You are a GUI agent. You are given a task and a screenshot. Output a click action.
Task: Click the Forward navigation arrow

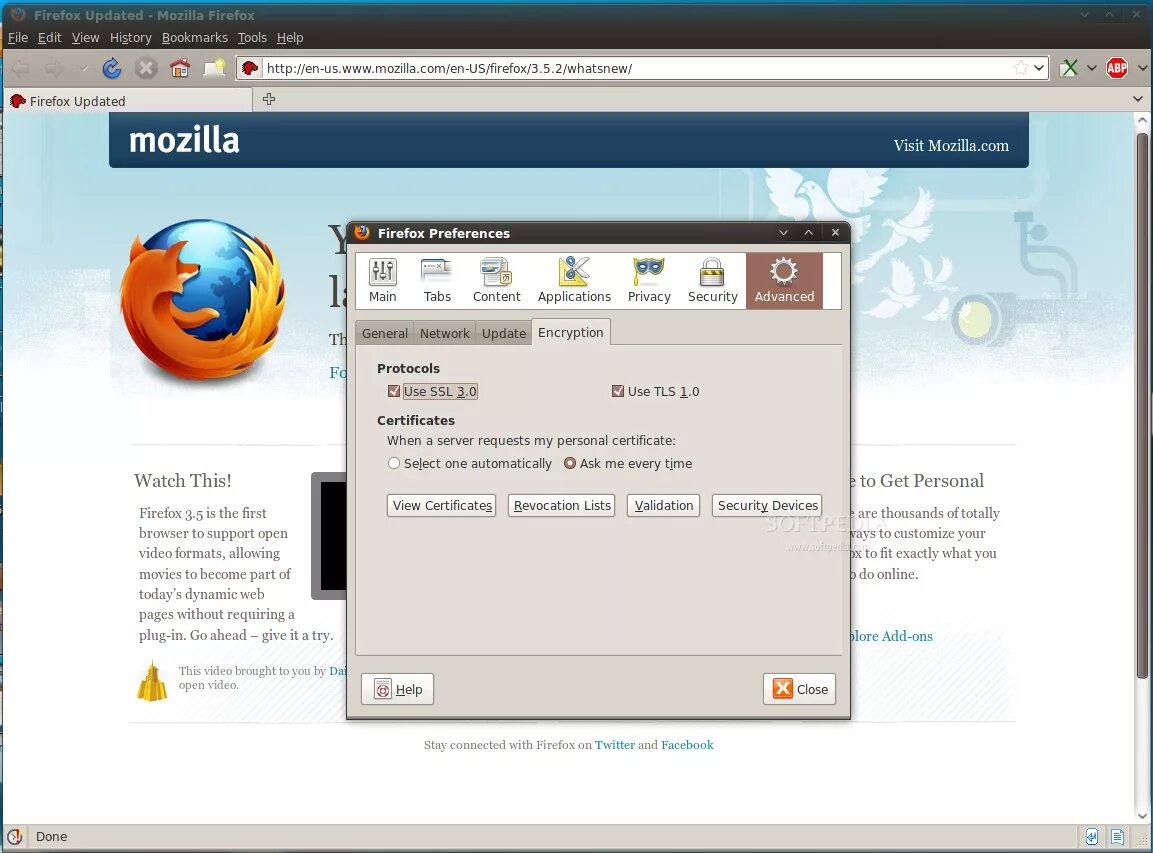tap(54, 69)
